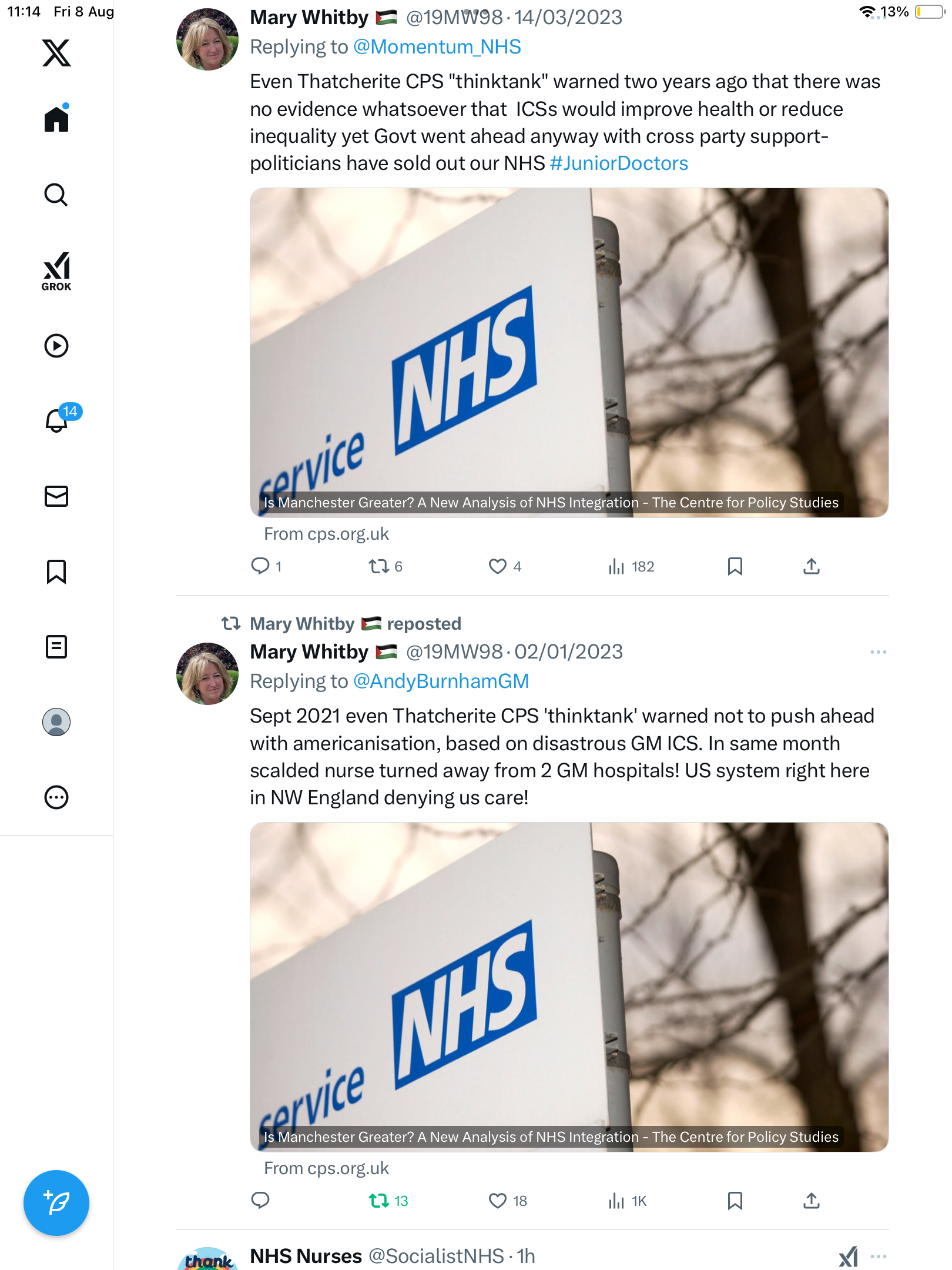This screenshot has width=952, height=1270.
Task: Open the #JuniorDoctors hashtag
Action: pyautogui.click(x=619, y=163)
